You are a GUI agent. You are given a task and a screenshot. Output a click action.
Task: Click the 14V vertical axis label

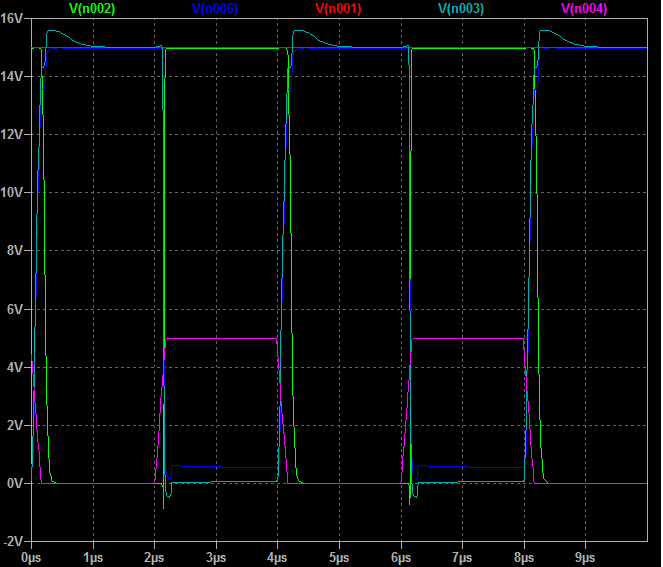point(11,77)
